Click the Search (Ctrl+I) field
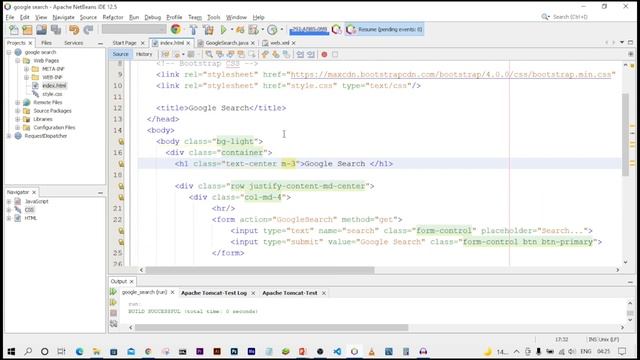 570,17
